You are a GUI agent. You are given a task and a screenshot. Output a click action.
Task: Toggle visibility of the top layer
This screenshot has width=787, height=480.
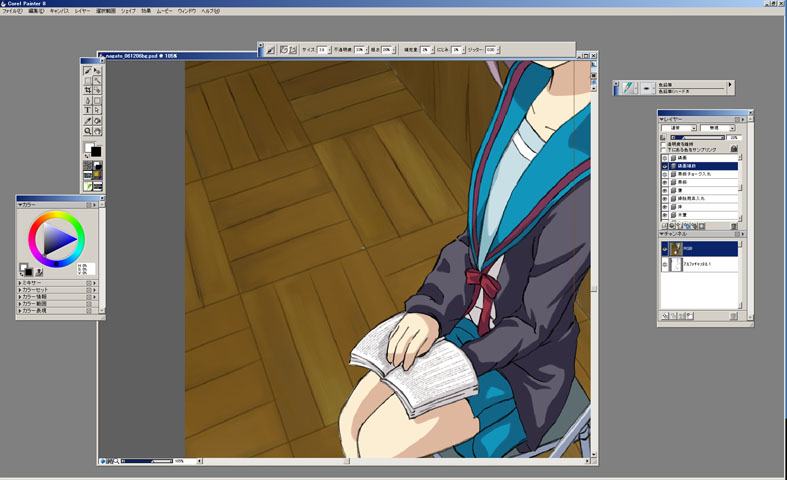click(x=665, y=158)
